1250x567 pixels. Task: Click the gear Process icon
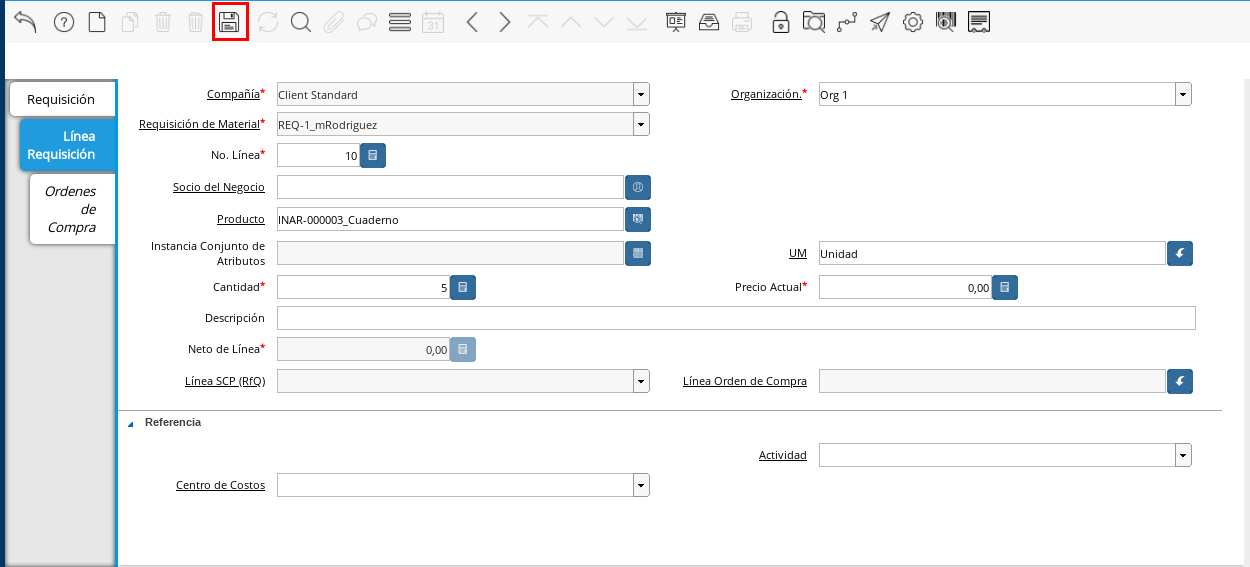click(x=912, y=22)
